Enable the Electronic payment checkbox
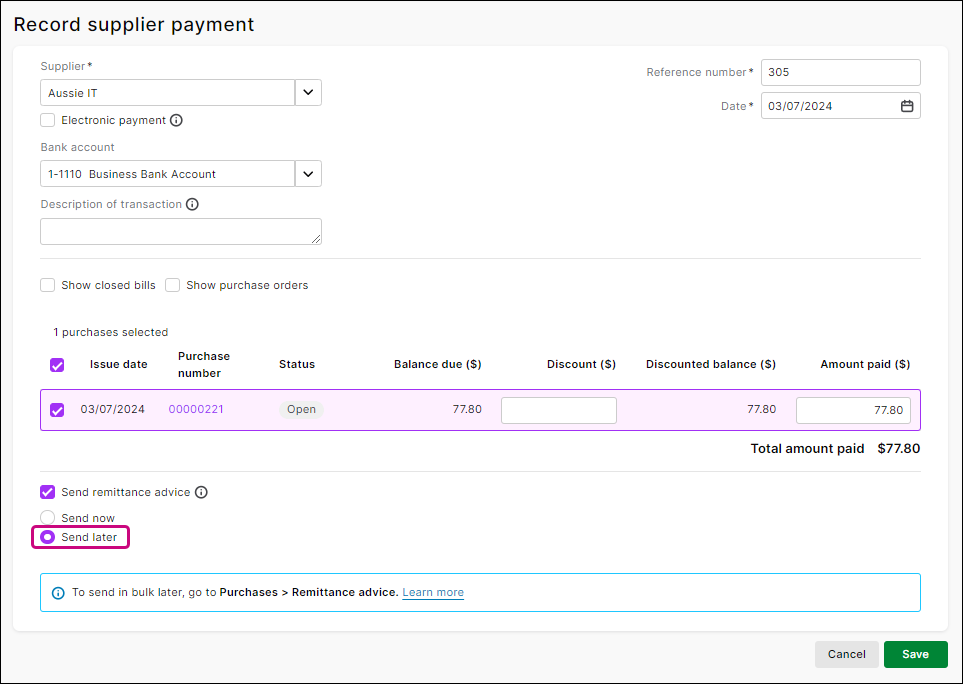This screenshot has width=963, height=684. pyautogui.click(x=47, y=120)
